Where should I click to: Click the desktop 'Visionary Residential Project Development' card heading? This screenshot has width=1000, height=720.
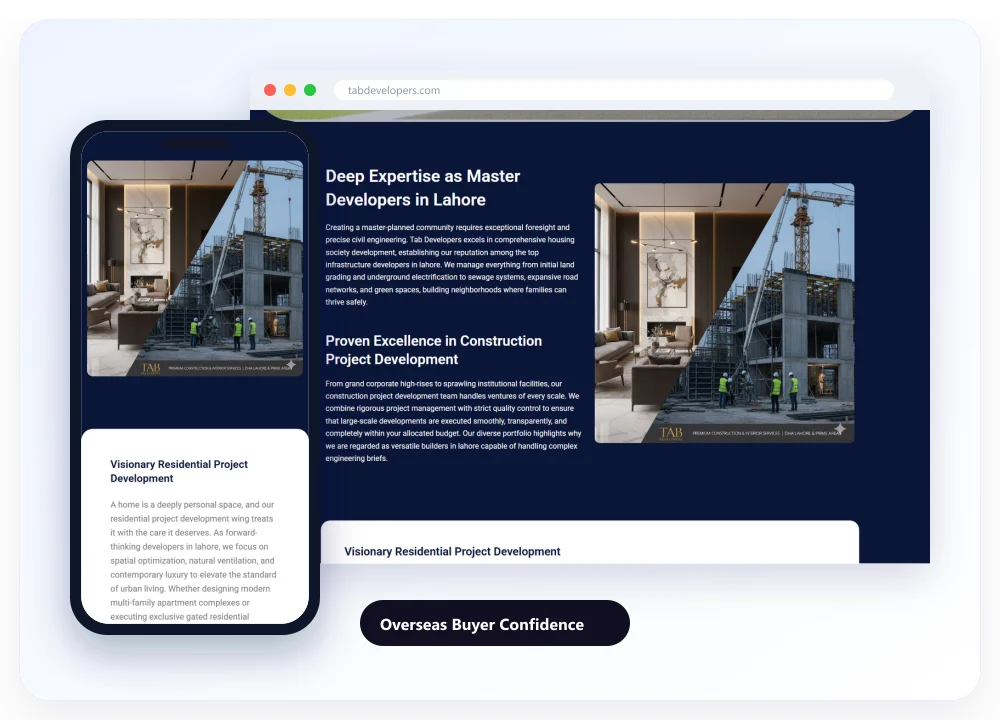pyautogui.click(x=452, y=552)
